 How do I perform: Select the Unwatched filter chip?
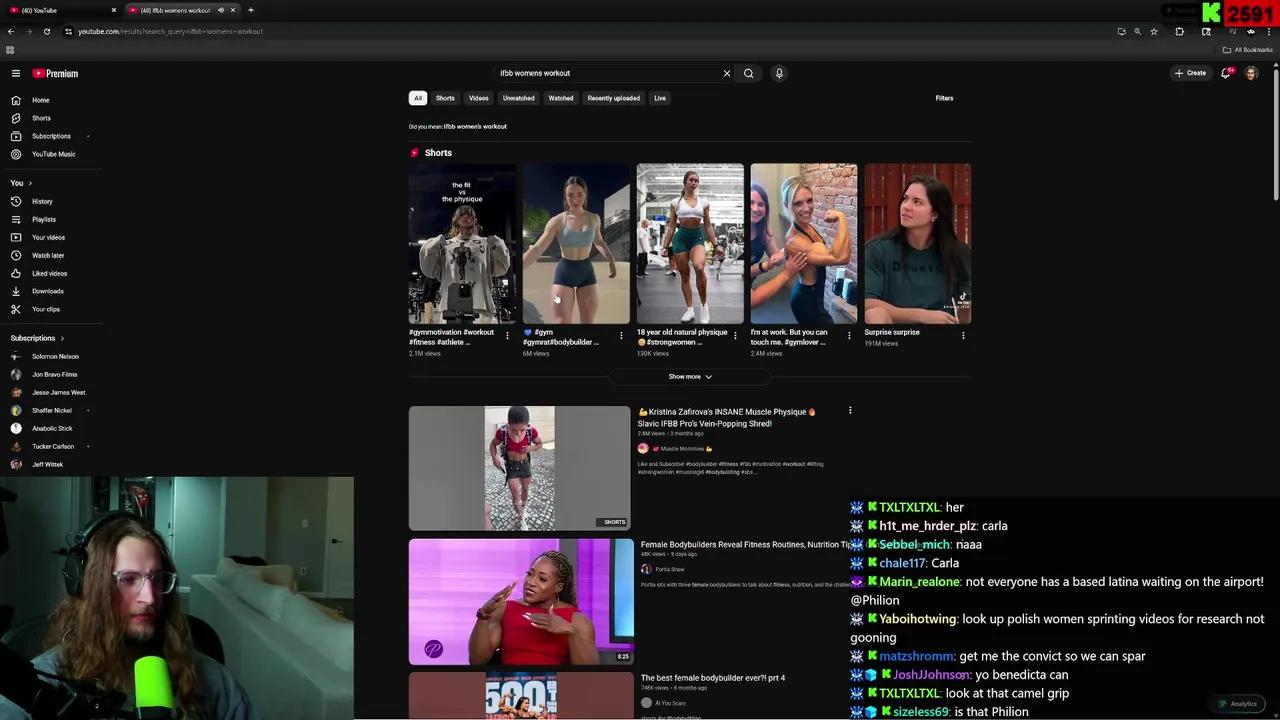(x=518, y=98)
